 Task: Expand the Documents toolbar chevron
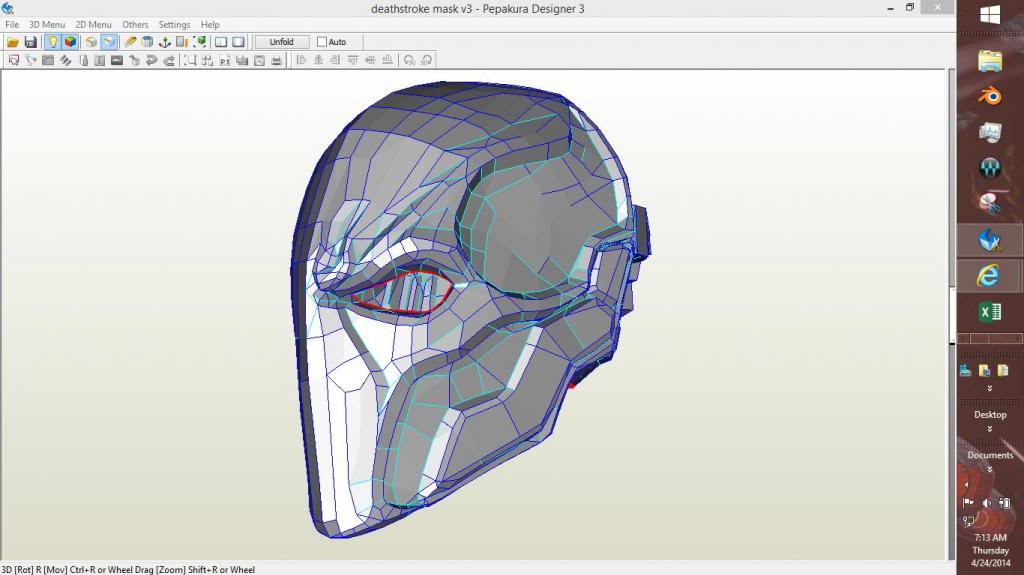[x=989, y=469]
